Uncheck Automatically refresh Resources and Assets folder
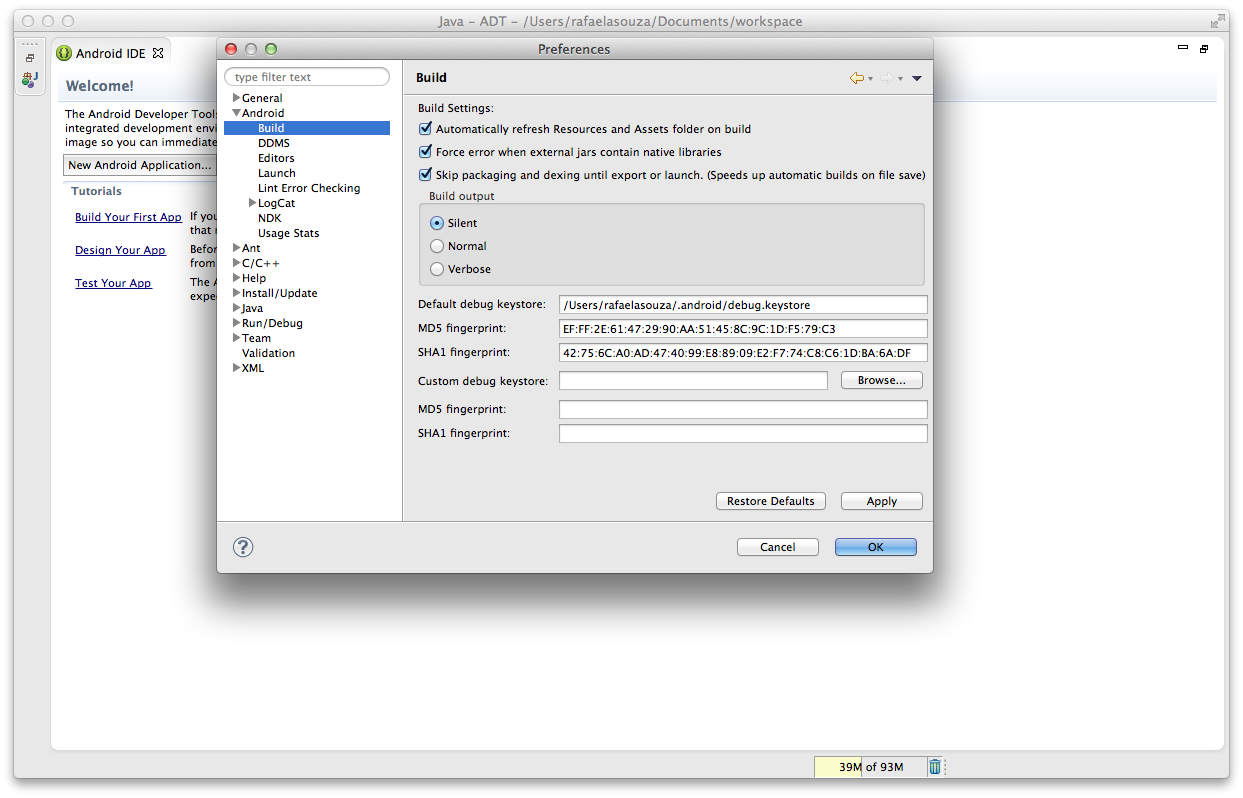Image resolution: width=1243 pixels, height=798 pixels. pos(426,129)
